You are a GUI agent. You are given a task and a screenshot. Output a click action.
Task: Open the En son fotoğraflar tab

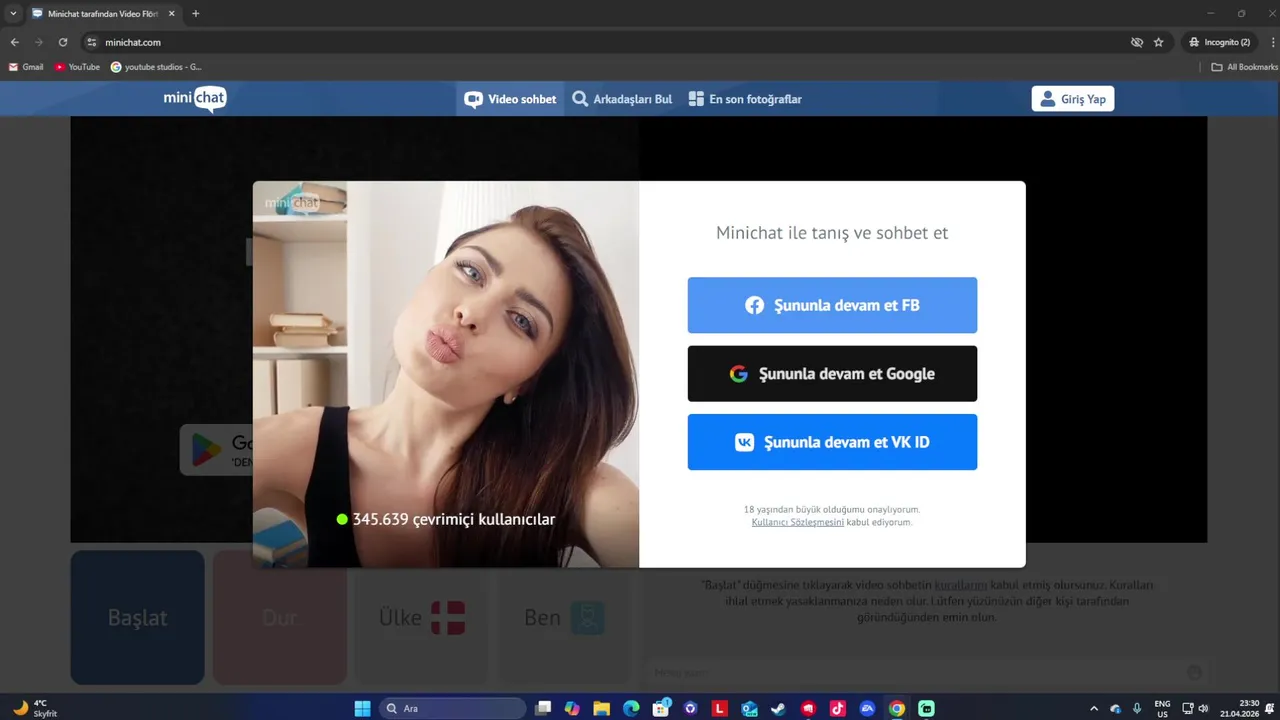[745, 99]
